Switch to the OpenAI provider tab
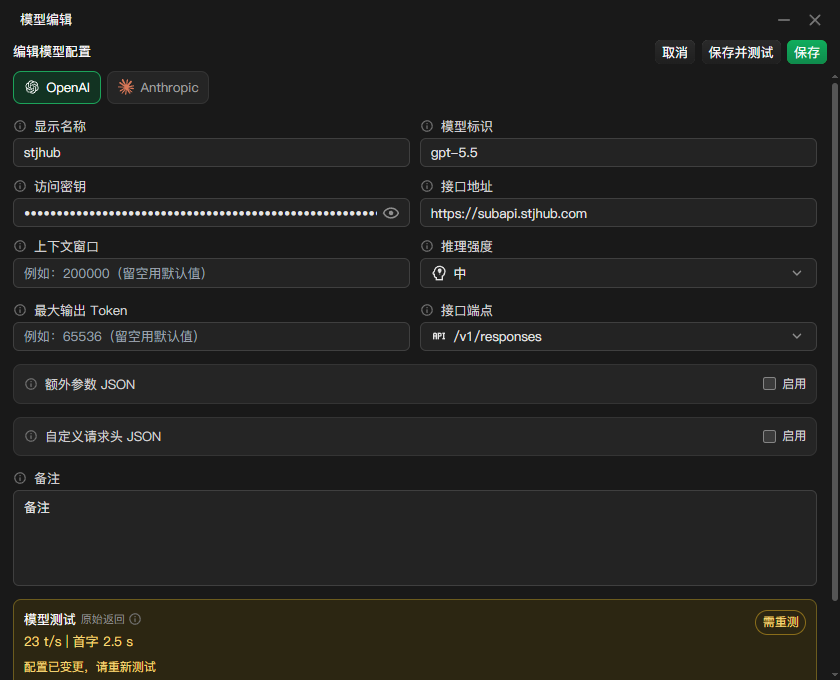840x680 pixels. (x=57, y=87)
